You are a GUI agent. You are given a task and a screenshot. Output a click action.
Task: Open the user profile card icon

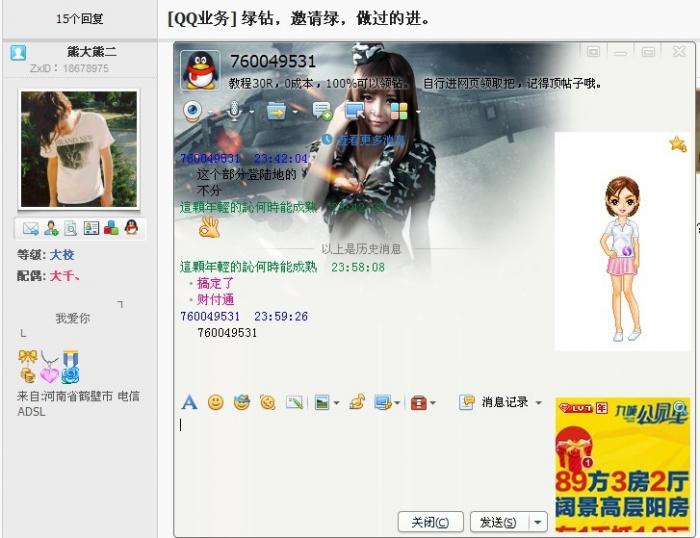[x=91, y=229]
